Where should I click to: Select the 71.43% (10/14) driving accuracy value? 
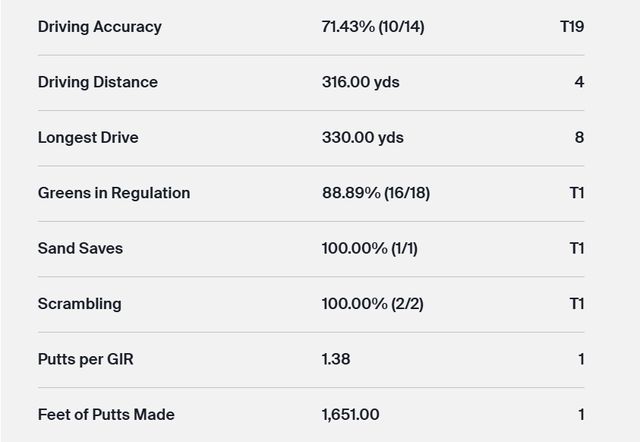pos(373,27)
